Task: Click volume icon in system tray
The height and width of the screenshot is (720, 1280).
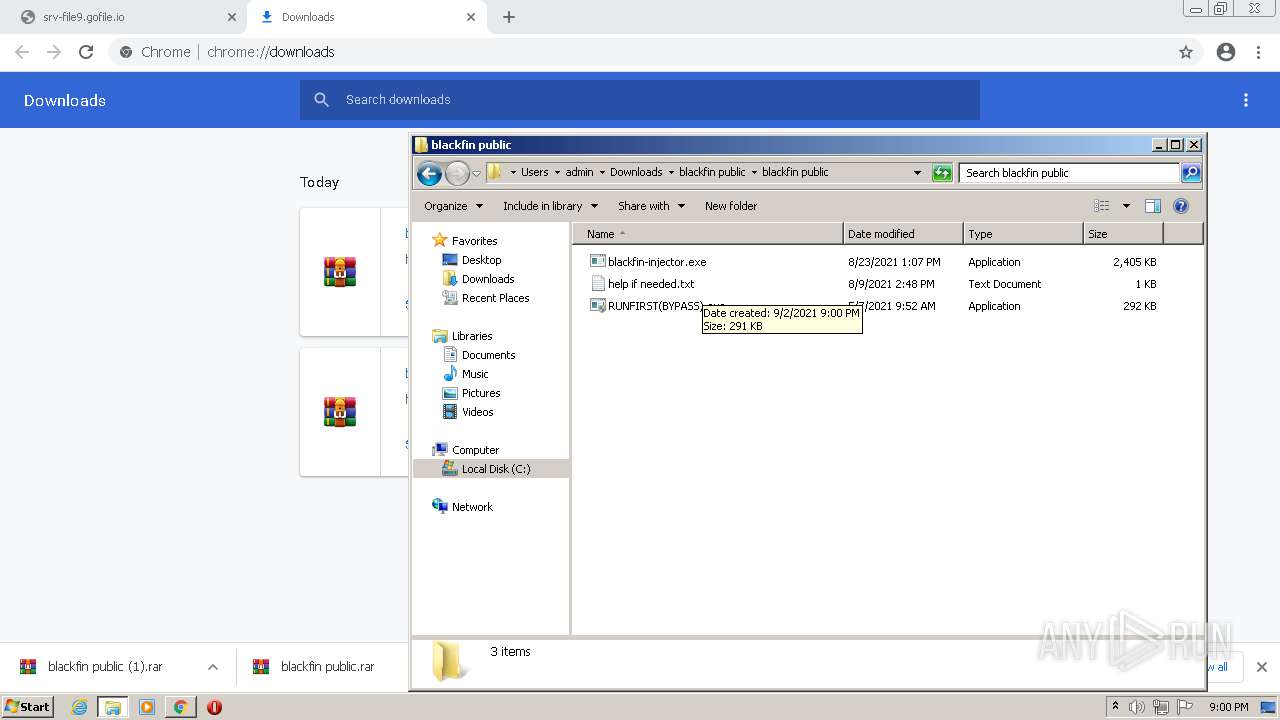Action: pyautogui.click(x=1137, y=707)
